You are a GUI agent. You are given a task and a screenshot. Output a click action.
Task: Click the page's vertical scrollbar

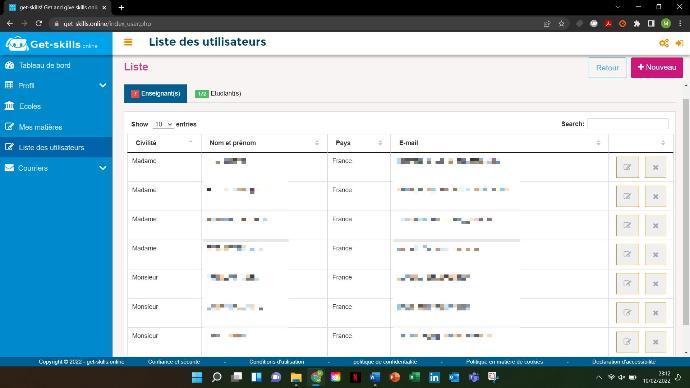pos(686,211)
